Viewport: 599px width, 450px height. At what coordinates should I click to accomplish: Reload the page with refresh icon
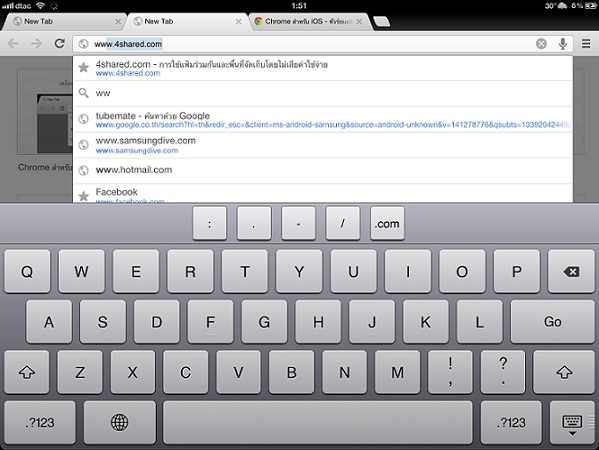(x=60, y=44)
